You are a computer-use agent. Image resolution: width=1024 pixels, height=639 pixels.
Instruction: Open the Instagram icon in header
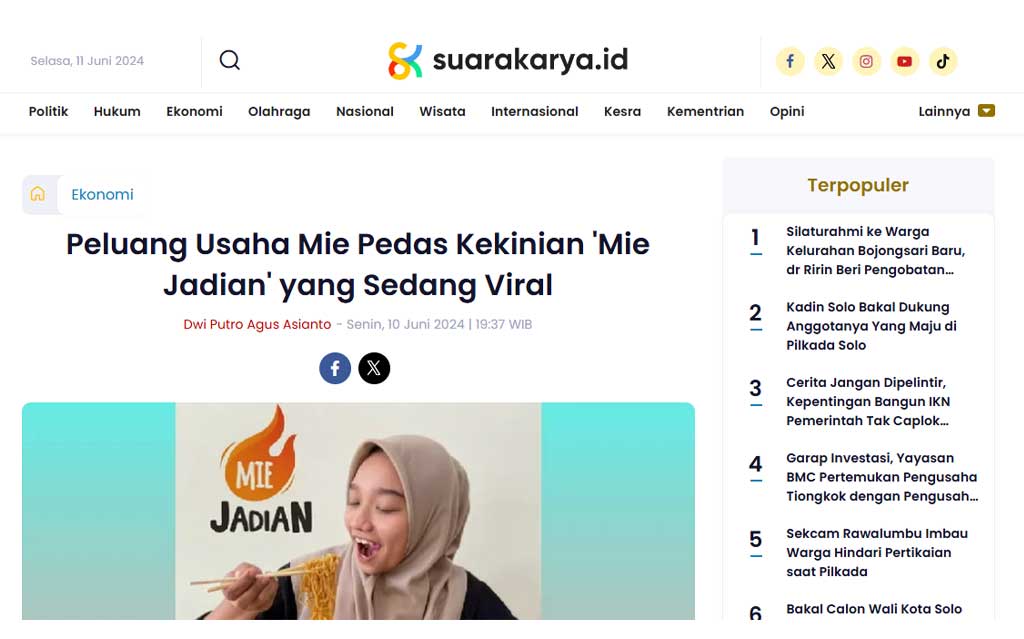pos(866,61)
